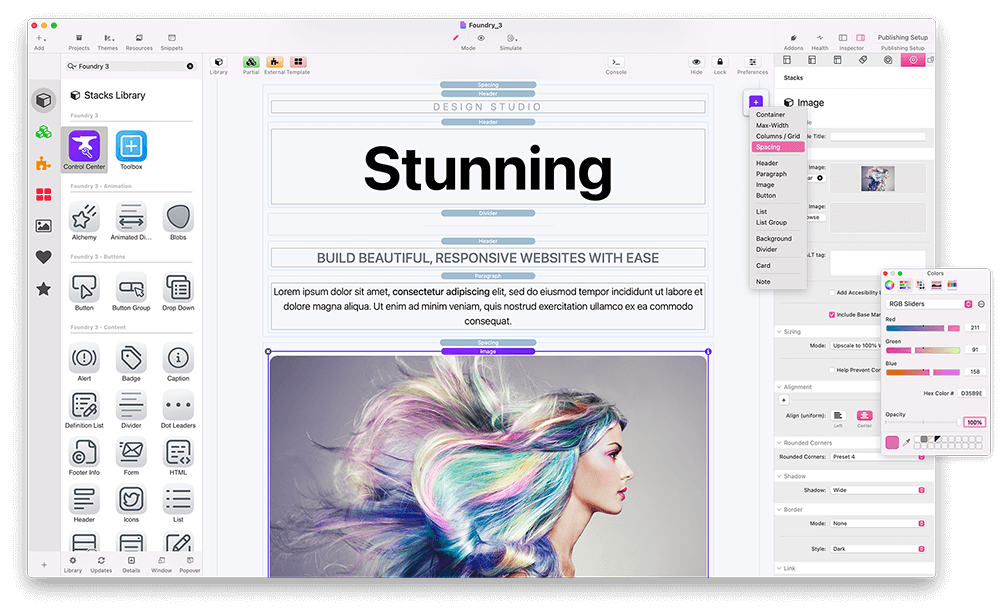Screen dimensions: 1000x614
Task: Adjust the Red color slider
Action: pyautogui.click(x=922, y=328)
